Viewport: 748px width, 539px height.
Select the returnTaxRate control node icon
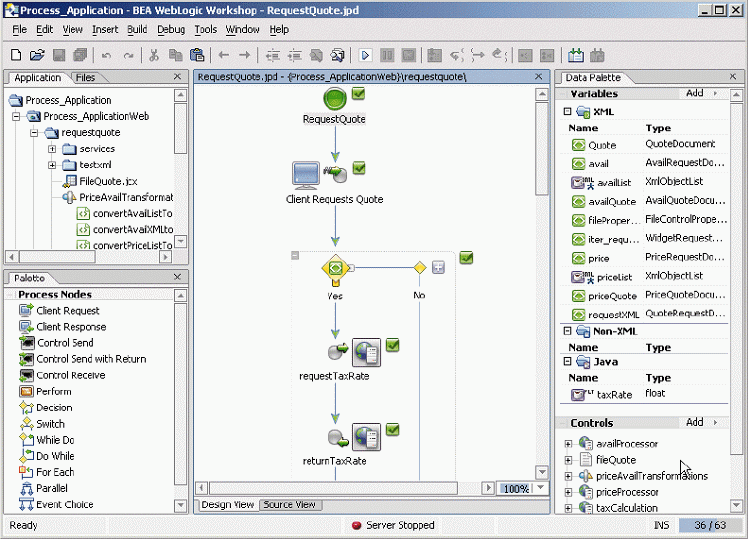click(x=366, y=437)
